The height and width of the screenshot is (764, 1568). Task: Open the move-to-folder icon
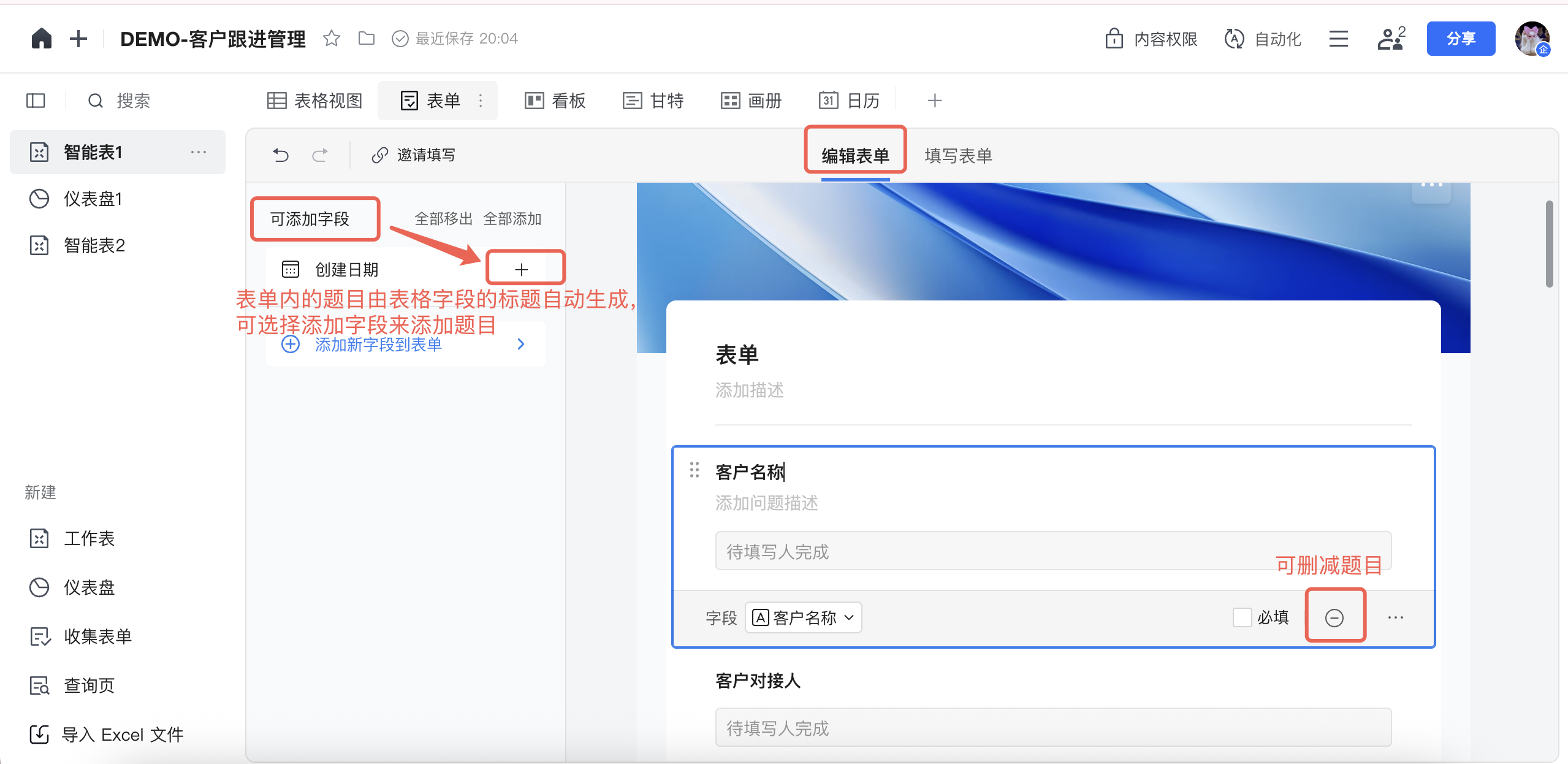click(x=367, y=39)
